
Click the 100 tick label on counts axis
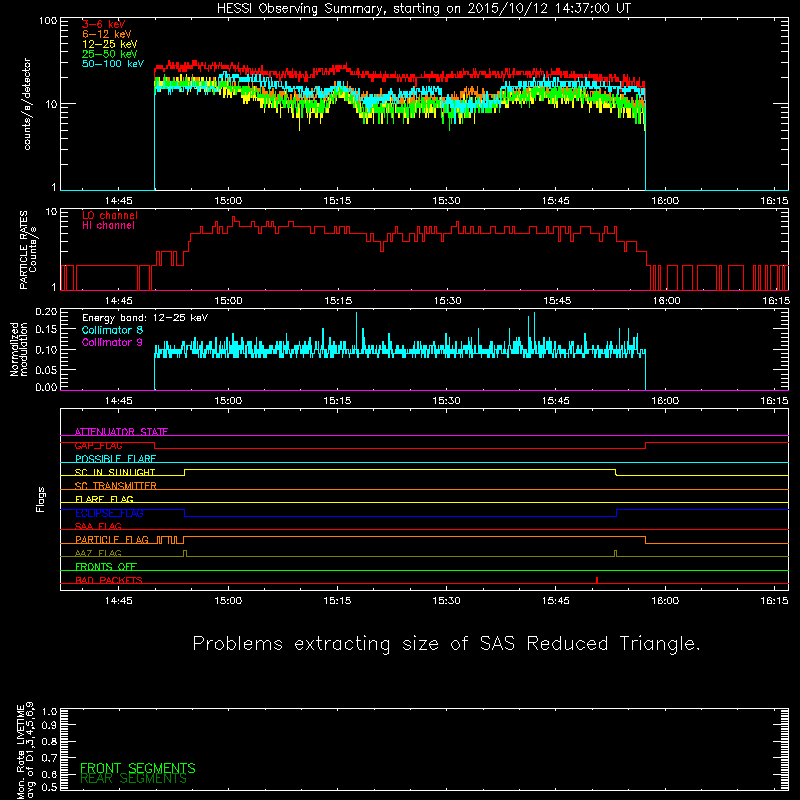point(48,21)
